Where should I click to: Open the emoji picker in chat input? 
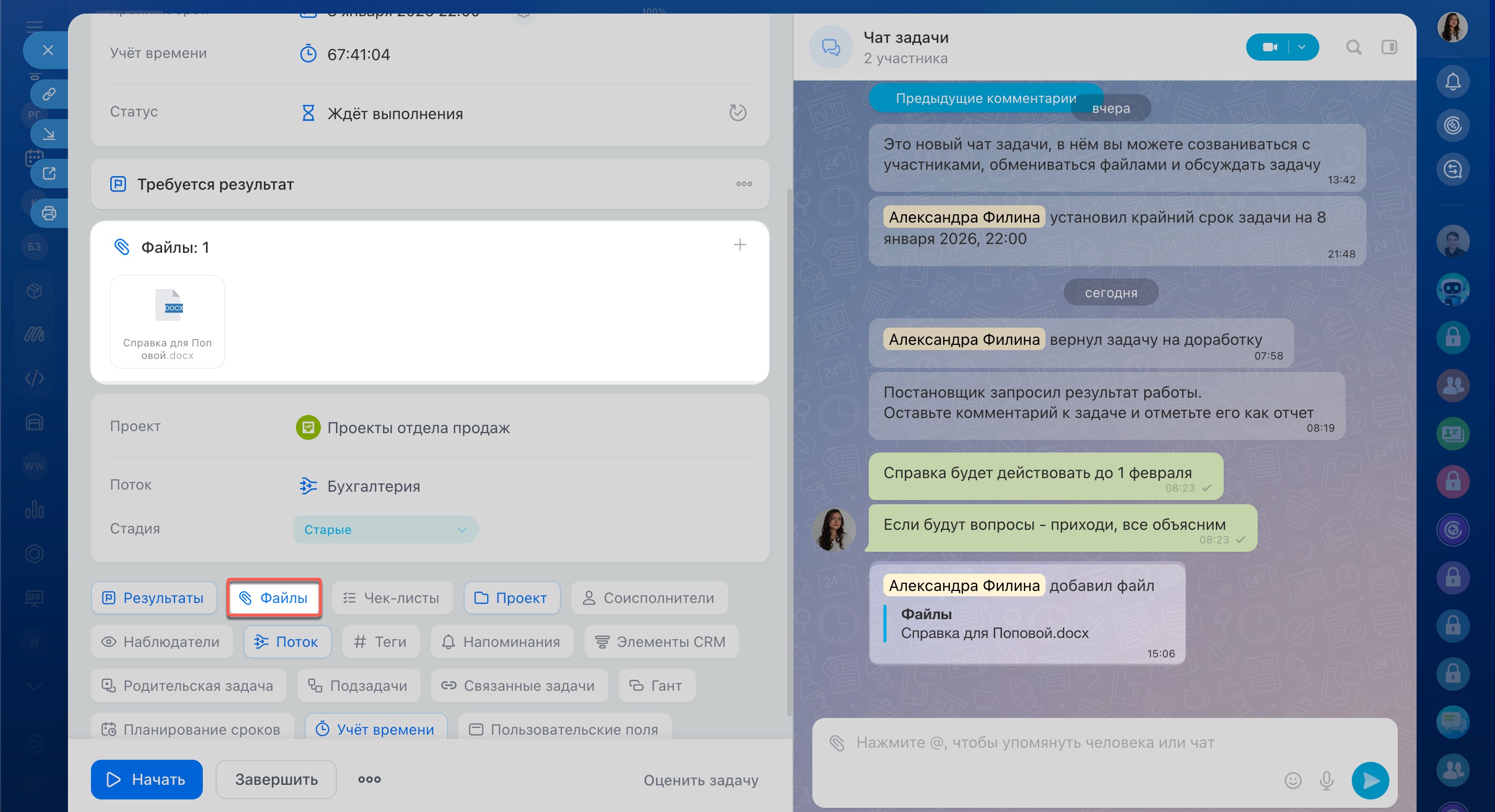(1293, 780)
